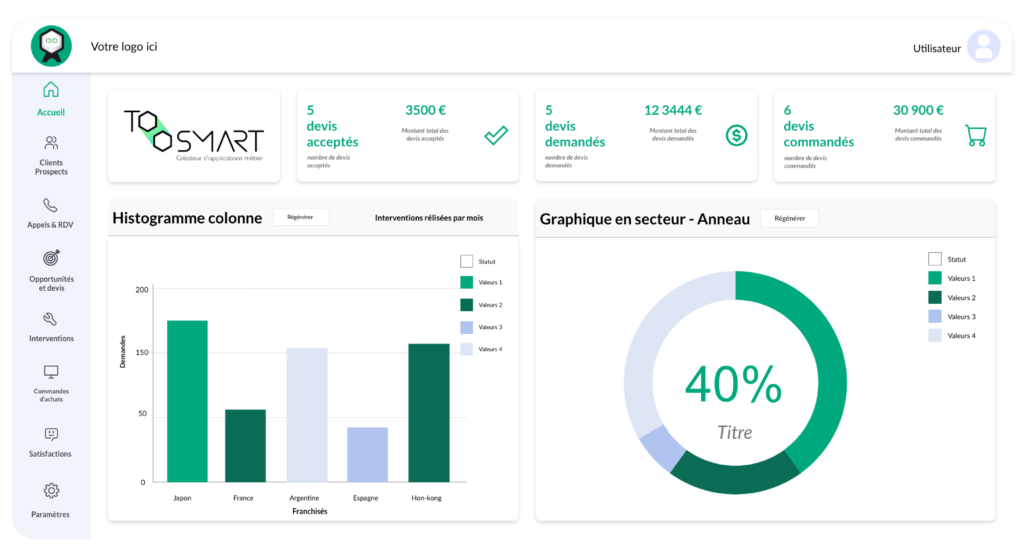Click Valeurs 2 dark green swatch in histogram legend

[x=466, y=305]
